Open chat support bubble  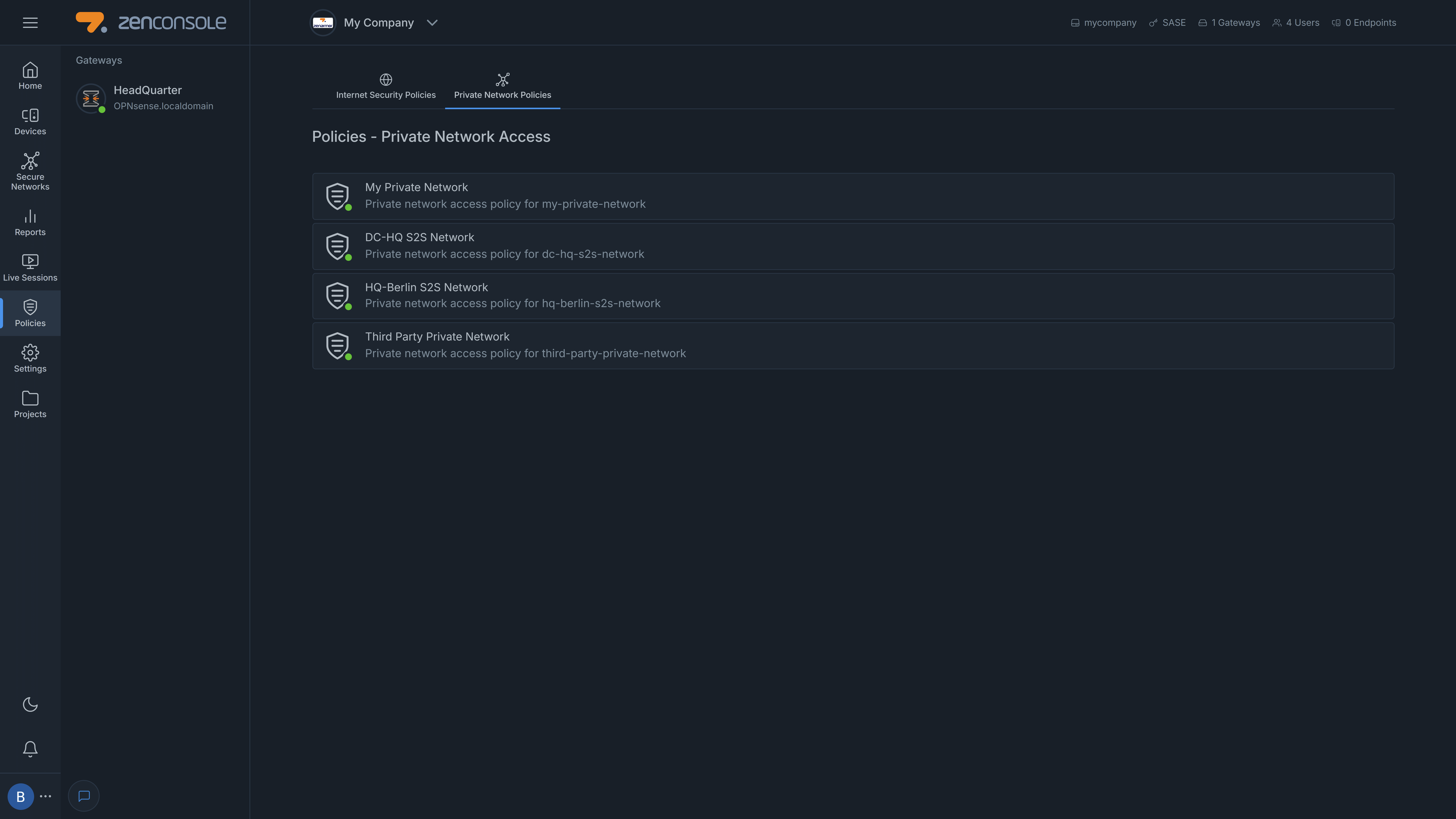pyautogui.click(x=84, y=796)
